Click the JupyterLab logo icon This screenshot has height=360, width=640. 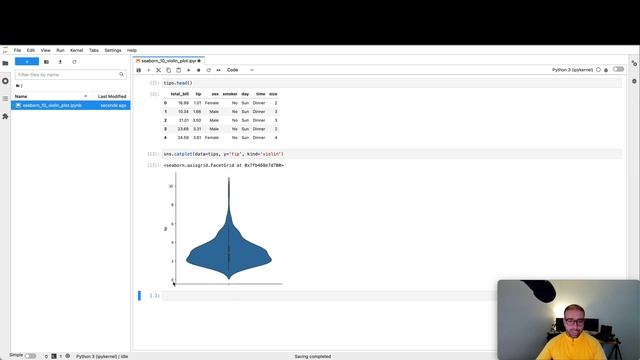[5, 50]
